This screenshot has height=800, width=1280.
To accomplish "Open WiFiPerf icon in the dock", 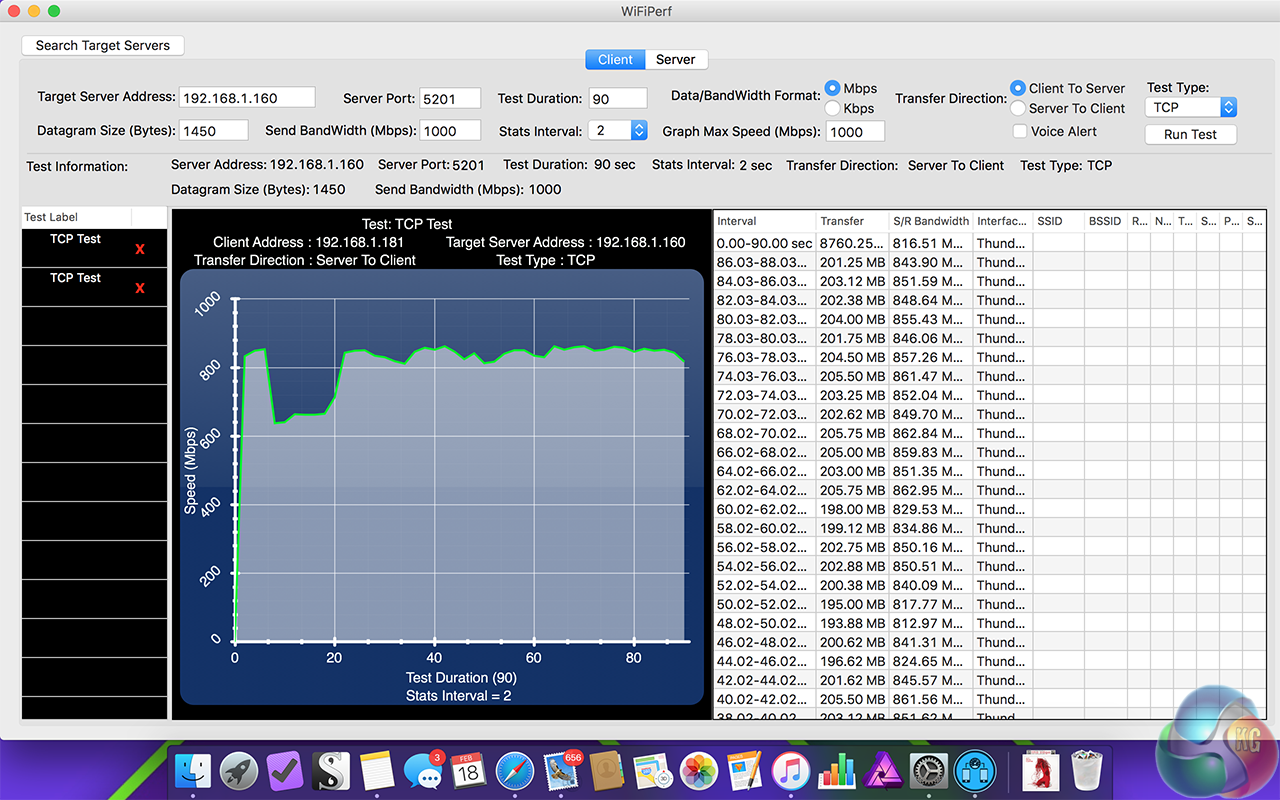I will coord(973,772).
